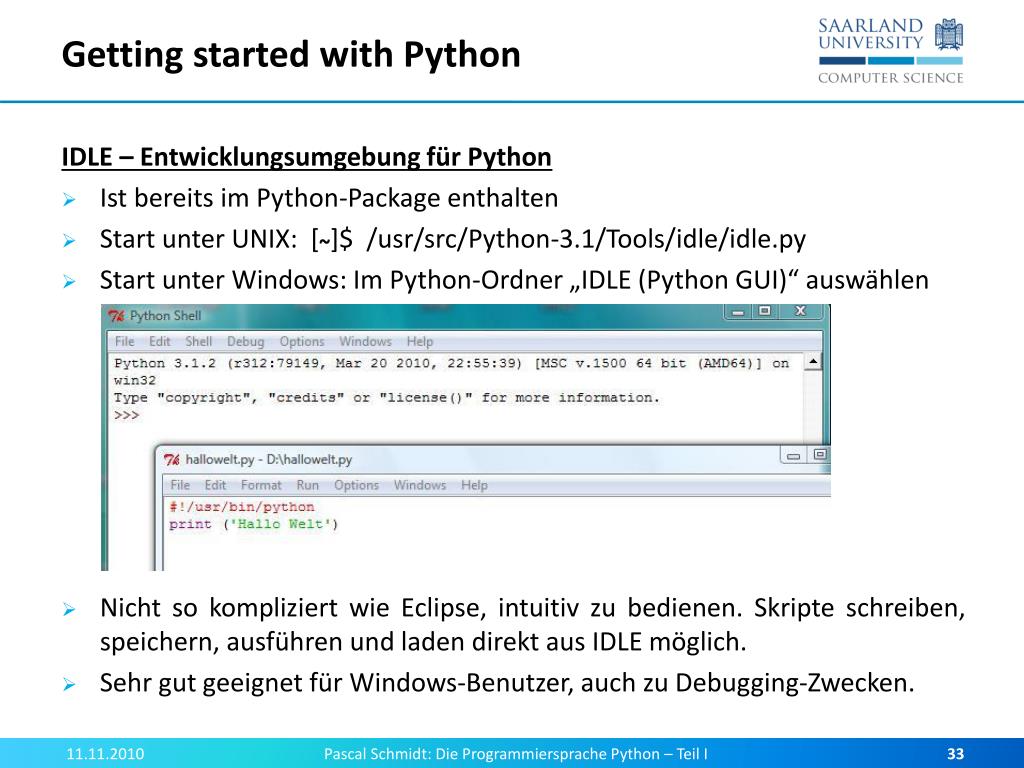
Task: Click the Tk icon in Python Shell title bar
Action: point(116,316)
